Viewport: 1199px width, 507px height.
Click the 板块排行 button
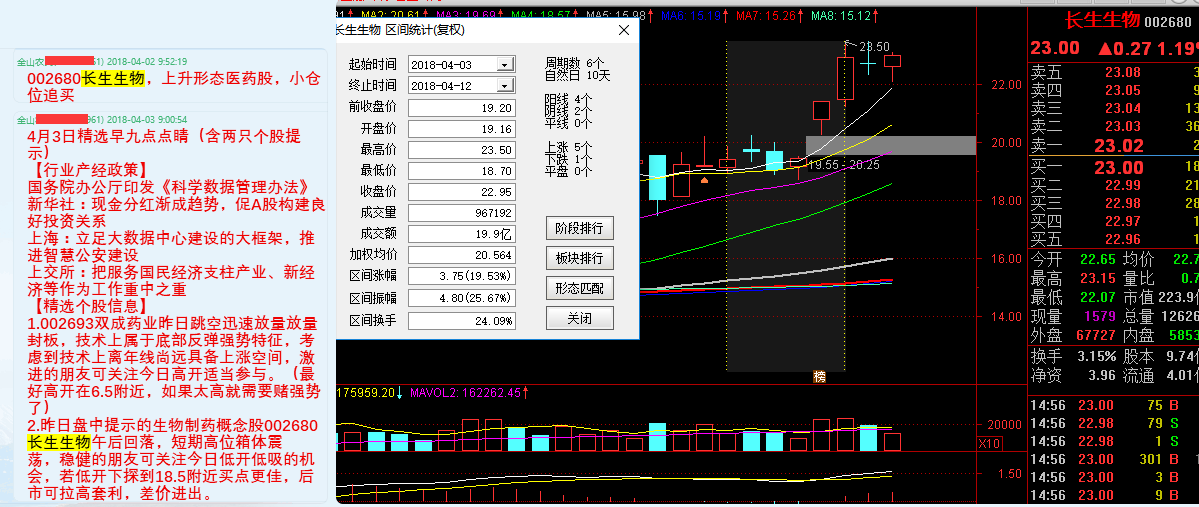coord(580,258)
